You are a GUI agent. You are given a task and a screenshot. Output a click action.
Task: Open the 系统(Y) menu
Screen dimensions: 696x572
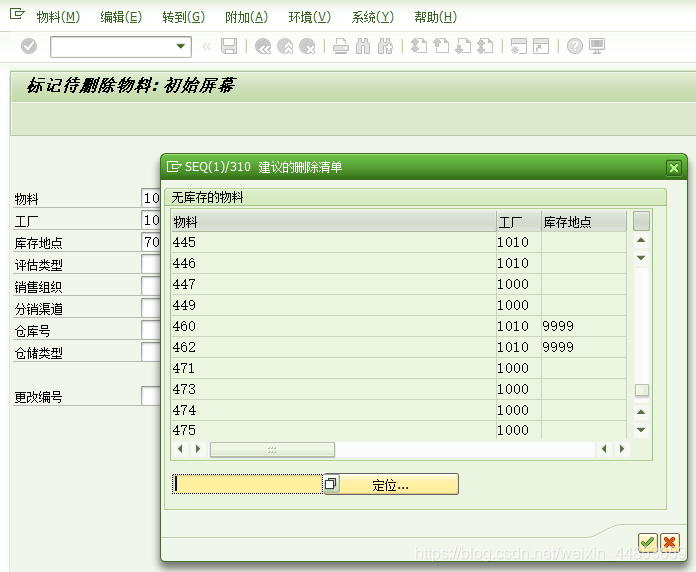(x=372, y=17)
